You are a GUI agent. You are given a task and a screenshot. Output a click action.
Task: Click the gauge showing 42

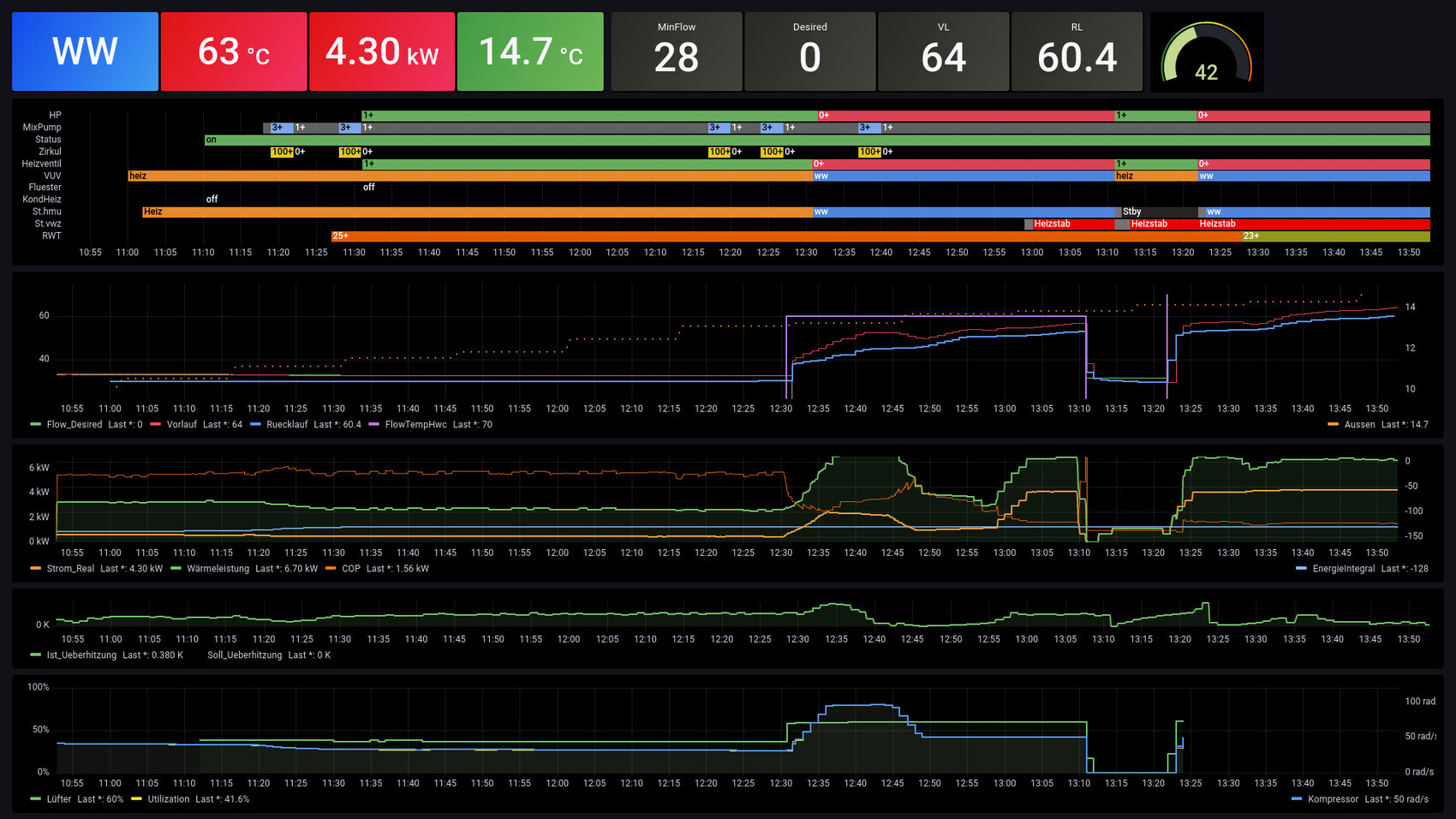click(1206, 53)
